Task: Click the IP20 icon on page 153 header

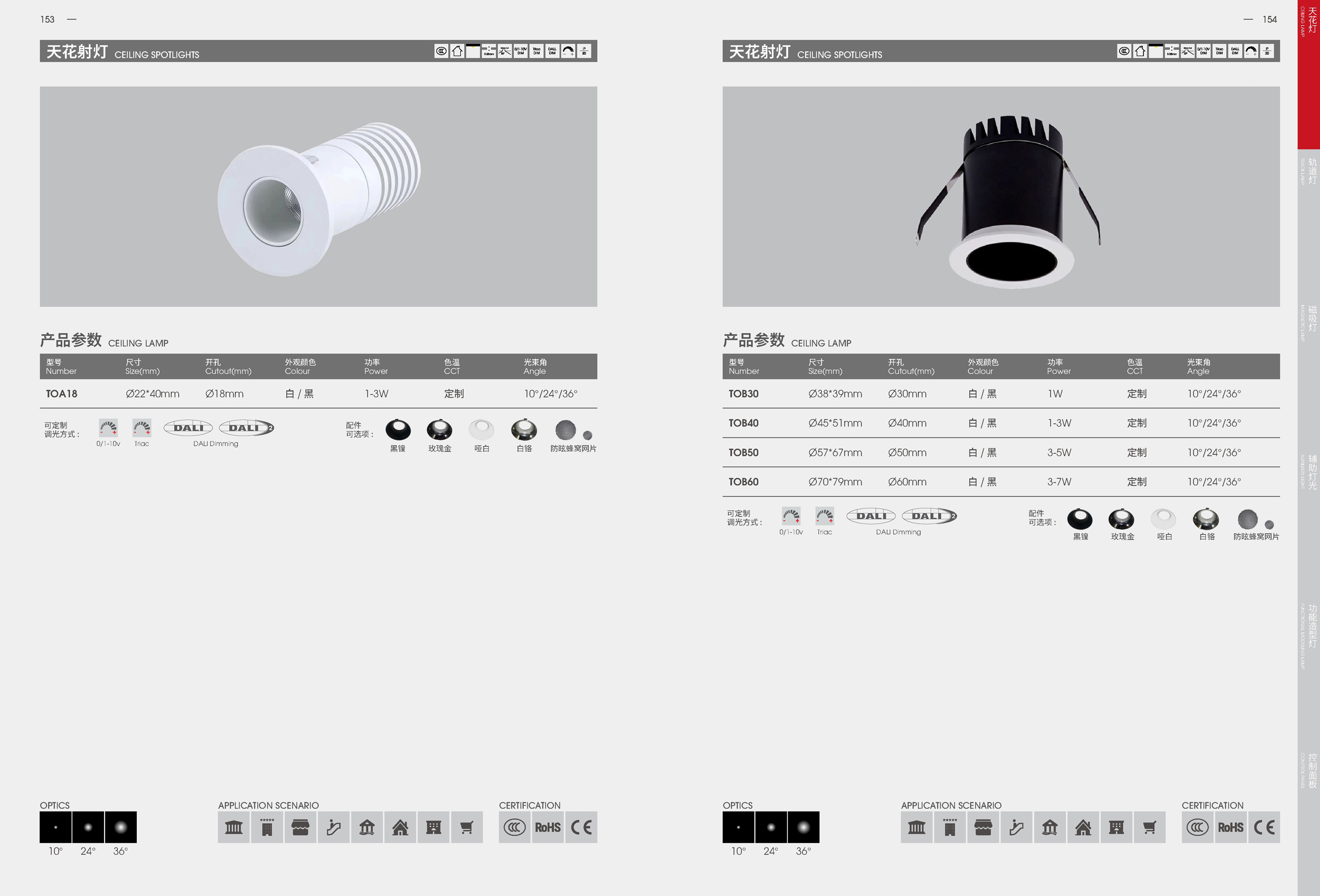Action: [x=584, y=51]
